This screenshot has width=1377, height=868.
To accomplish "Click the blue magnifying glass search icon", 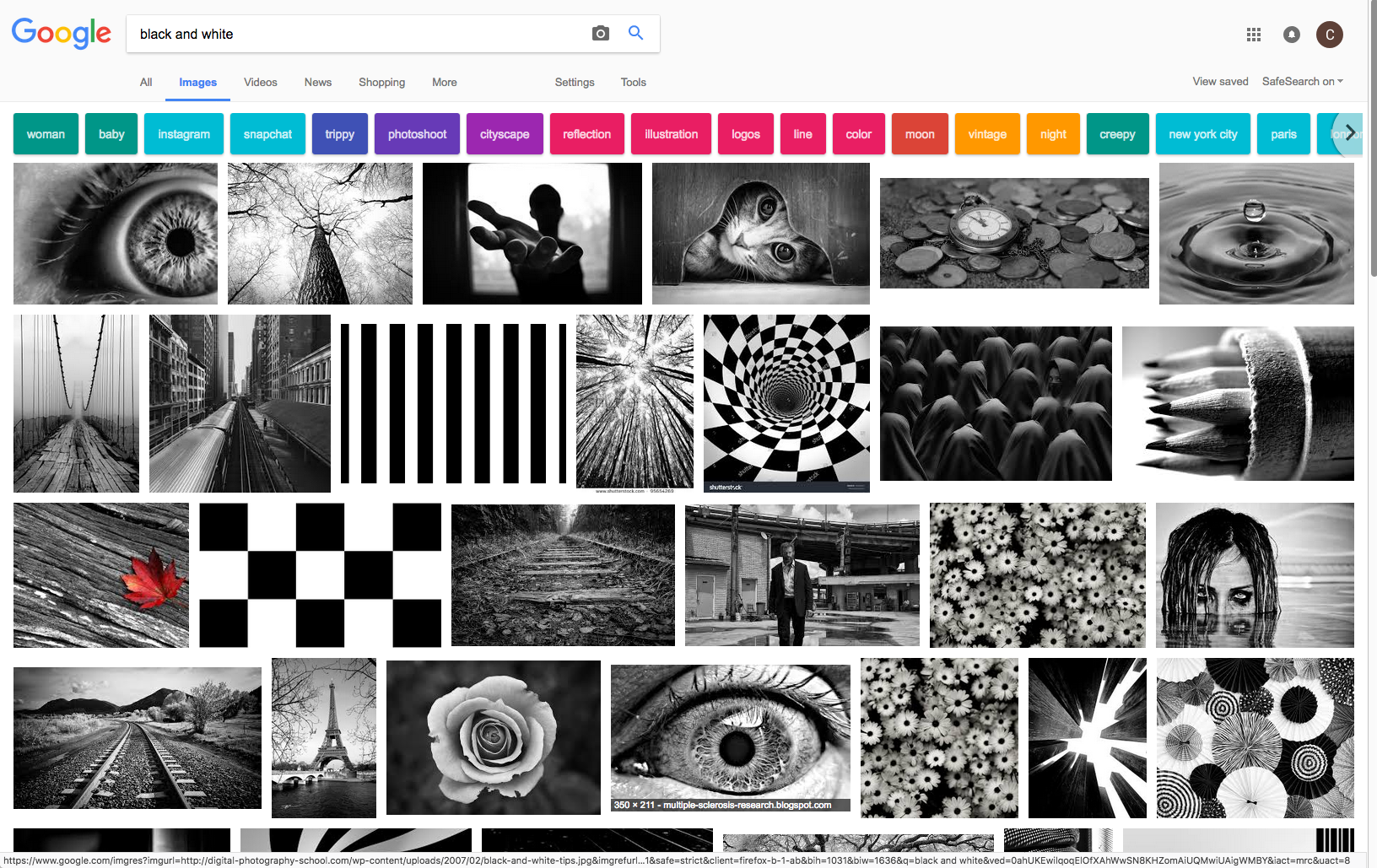I will [636, 33].
